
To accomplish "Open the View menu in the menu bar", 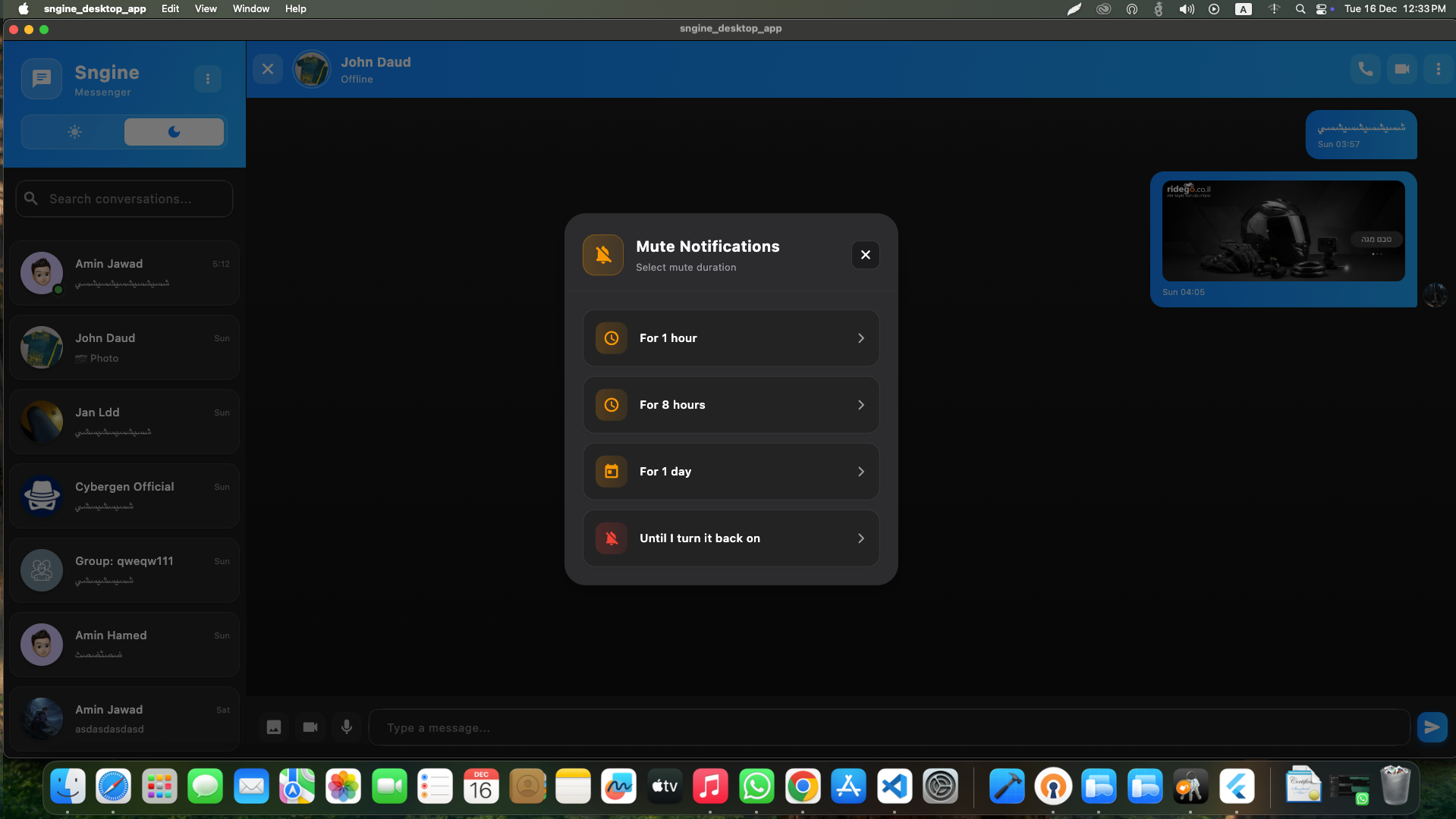I will coord(205,8).
